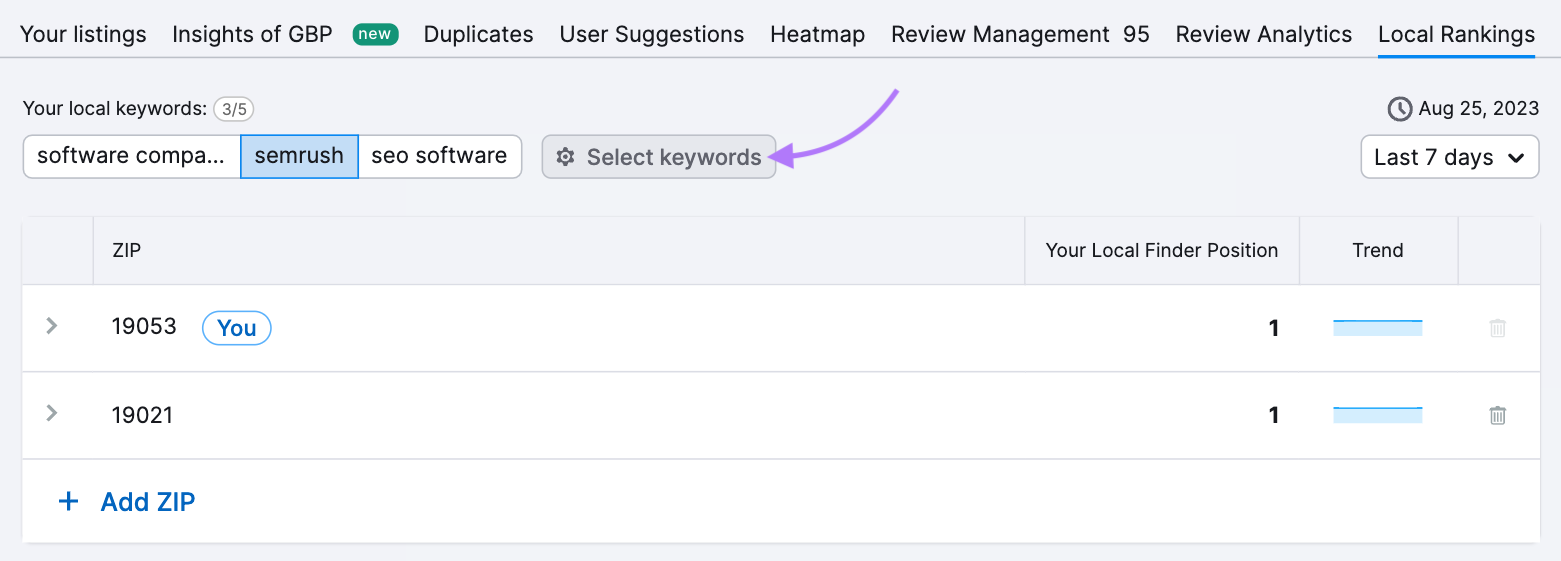Delete the 19021 ZIP row with trash icon
Viewport: 1561px width, 561px height.
pyautogui.click(x=1497, y=415)
